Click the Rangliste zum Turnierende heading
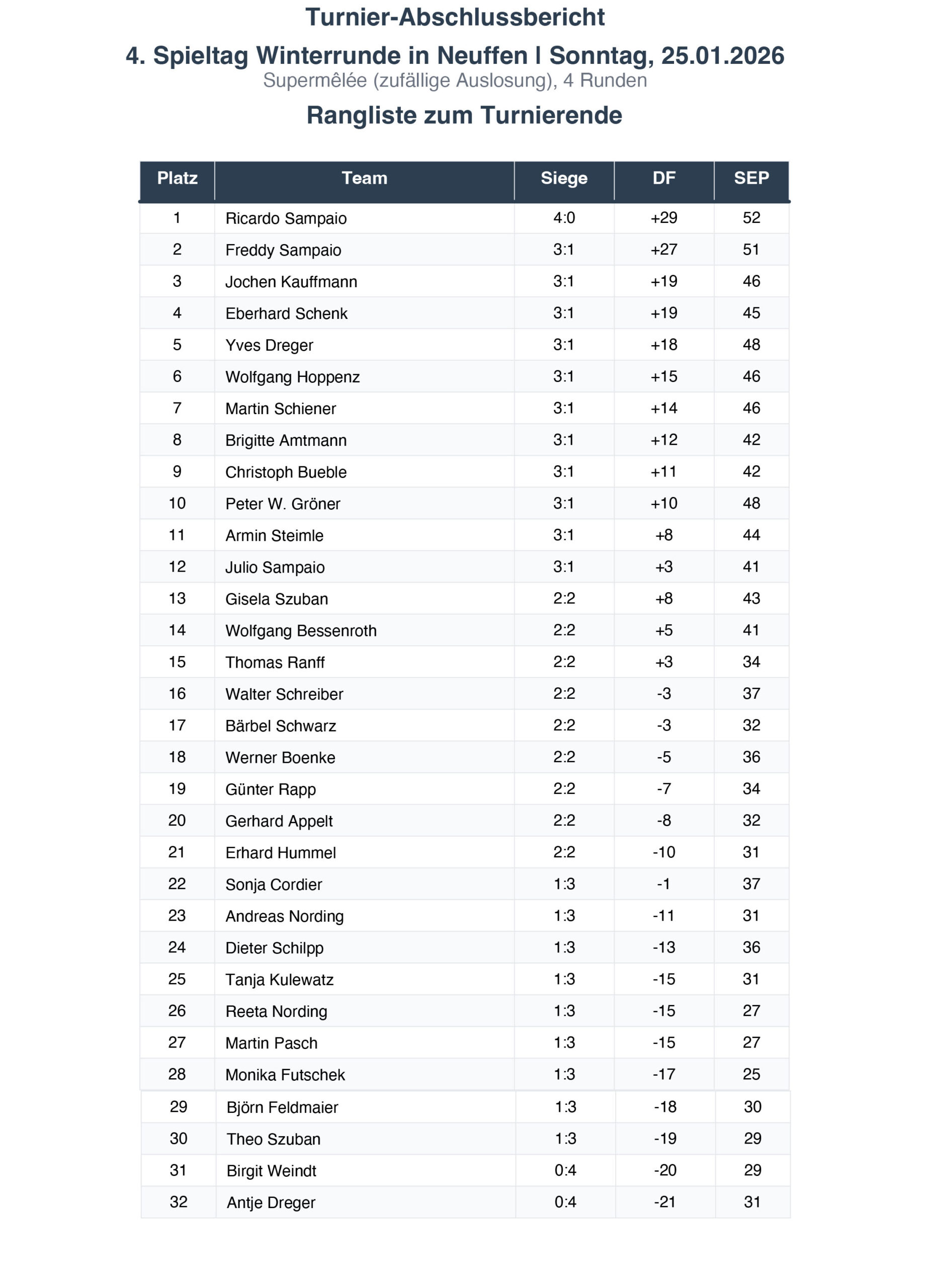Image resolution: width=929 pixels, height=1288 pixels. pyautogui.click(x=464, y=115)
